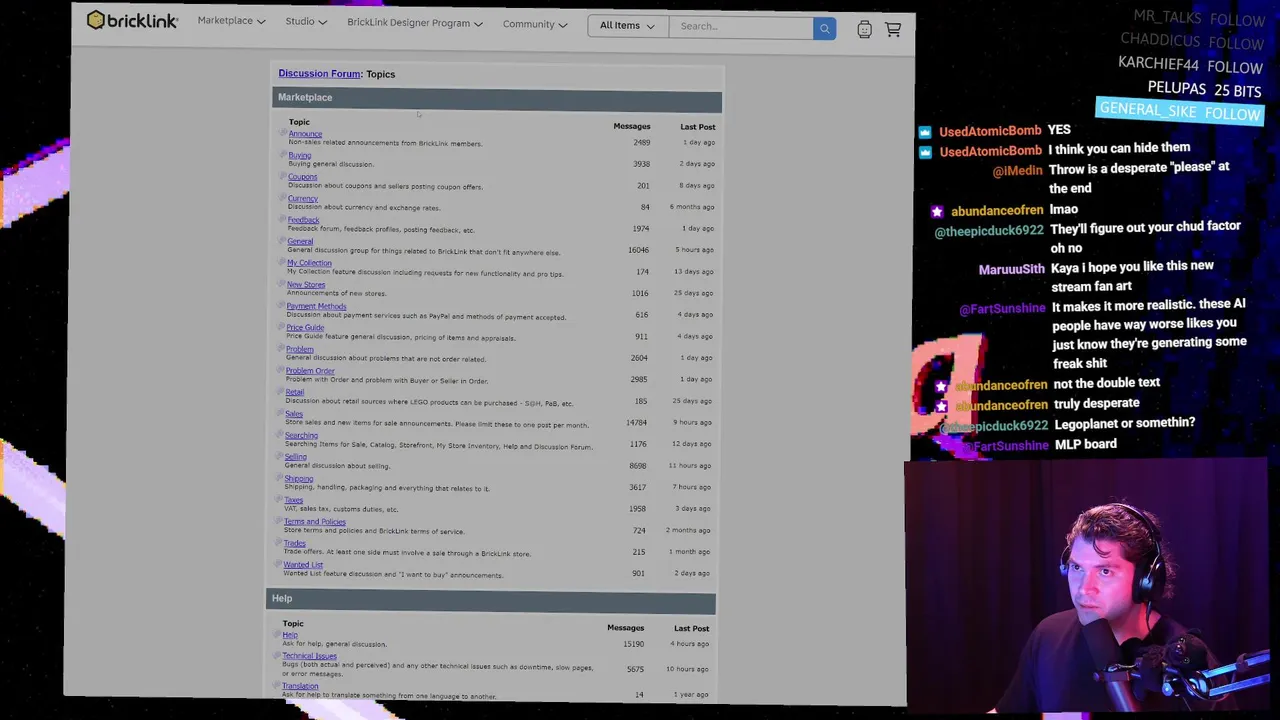Click the blue search magnifier button

(x=824, y=28)
